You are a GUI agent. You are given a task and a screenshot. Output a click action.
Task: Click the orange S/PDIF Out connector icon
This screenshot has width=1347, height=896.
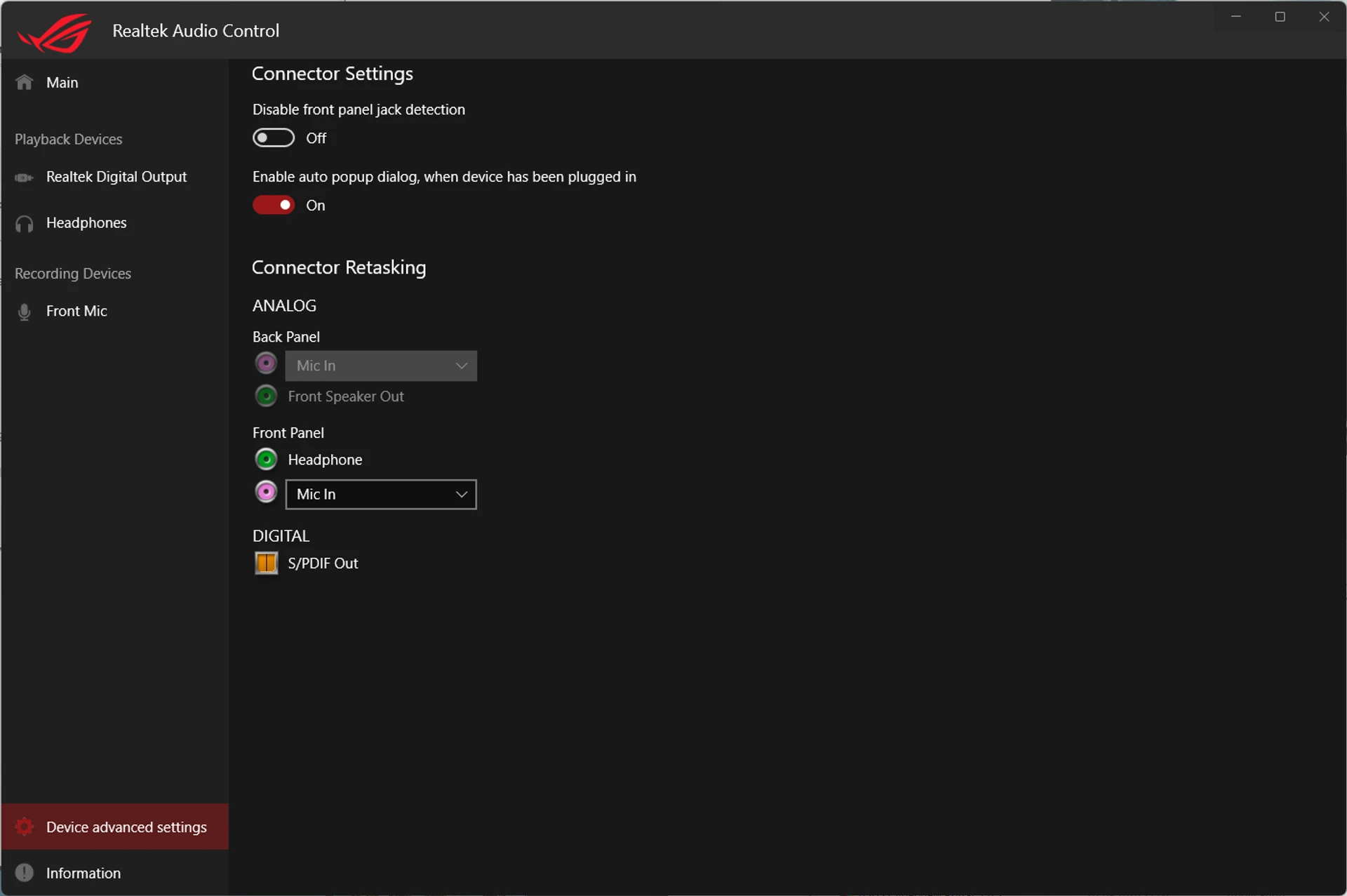(266, 563)
